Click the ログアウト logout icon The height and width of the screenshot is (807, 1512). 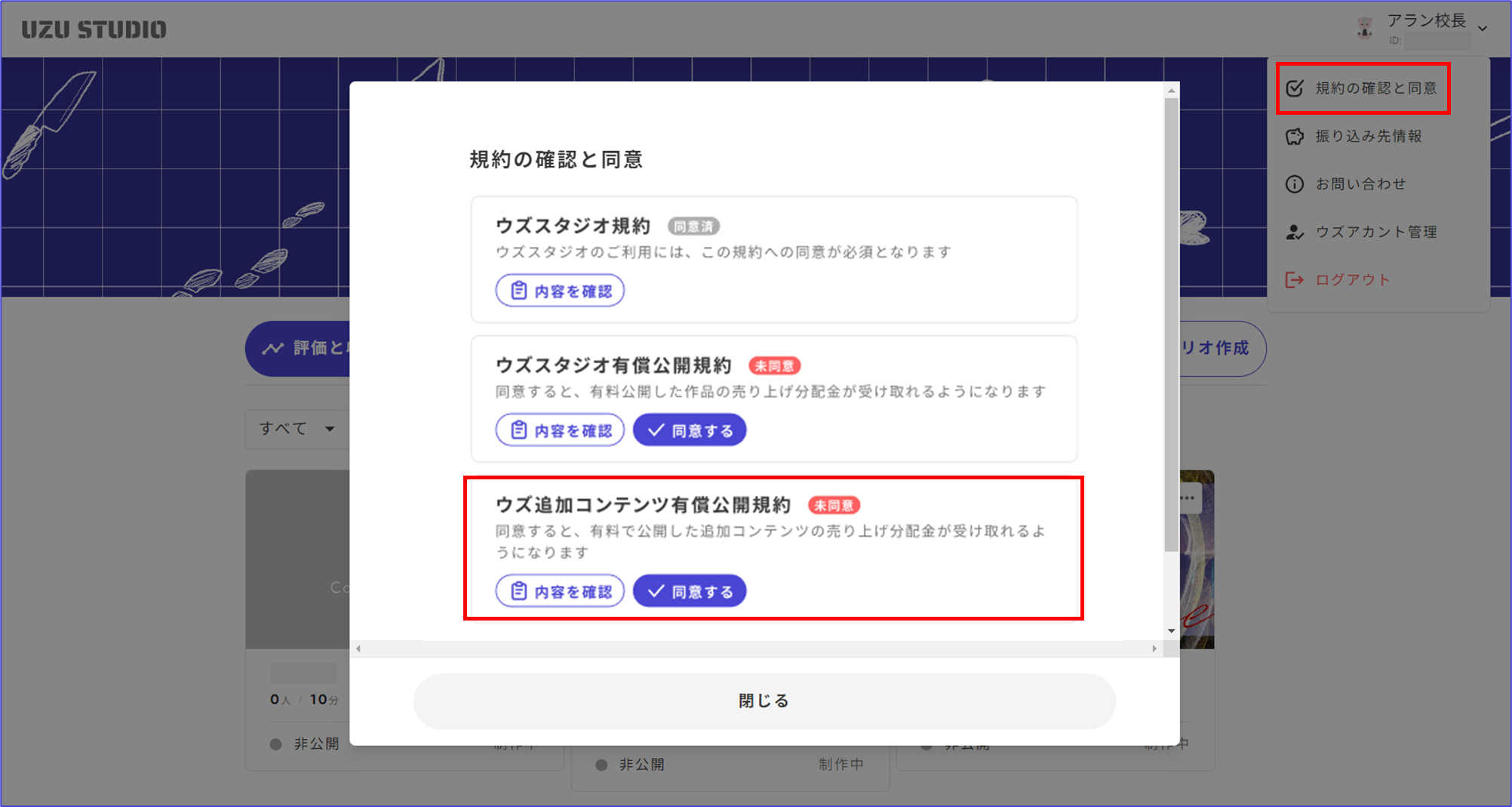[x=1295, y=280]
